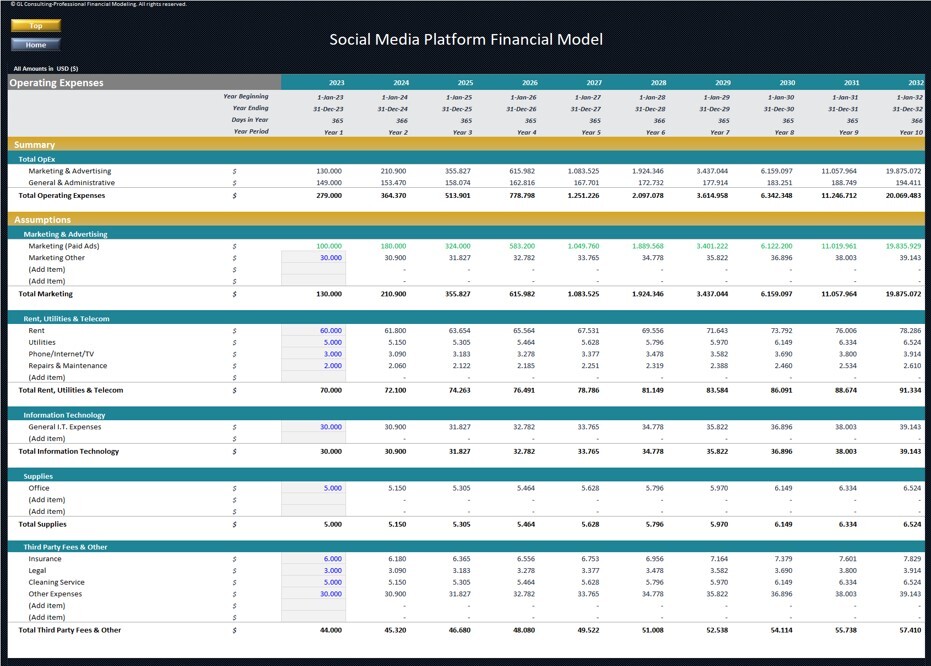Select the Repairs & Maintenance 2.000 input cell
Viewport: 931px width, 666px height.
(313, 366)
